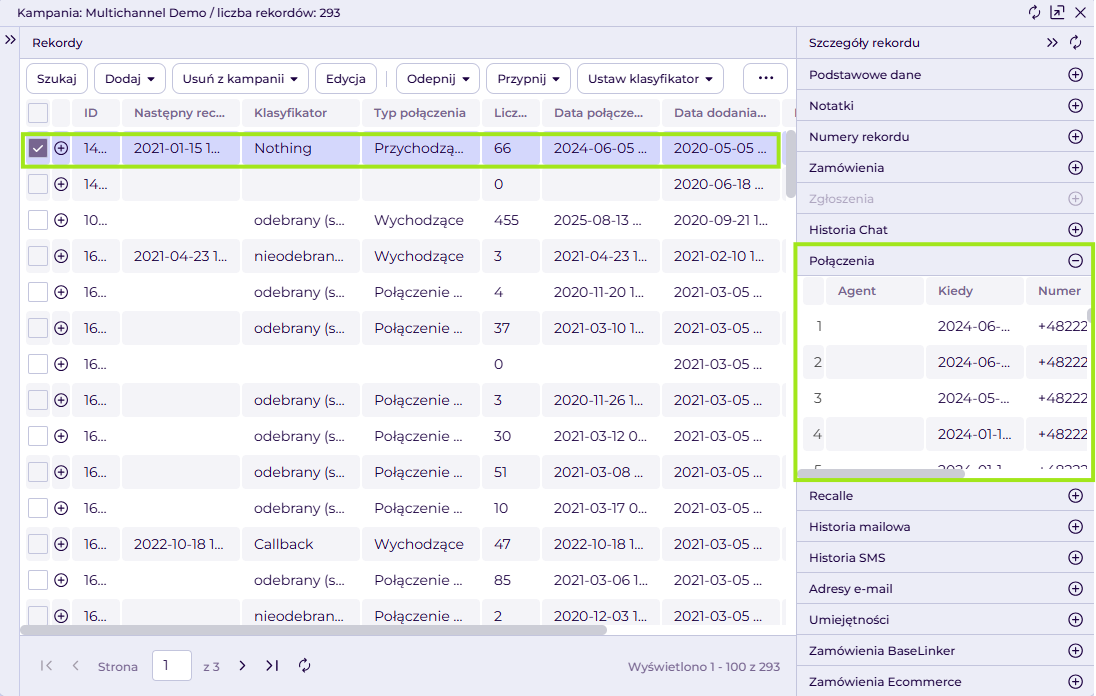Open campaign in a new window icon
The height and width of the screenshot is (696, 1096).
[1058, 13]
